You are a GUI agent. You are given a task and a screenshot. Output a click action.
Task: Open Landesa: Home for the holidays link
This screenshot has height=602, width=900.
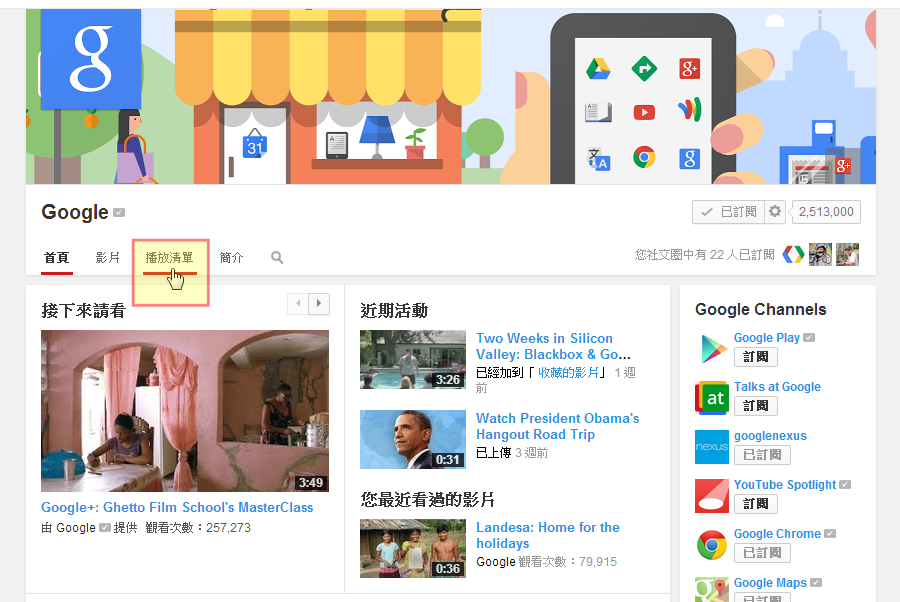(x=548, y=535)
